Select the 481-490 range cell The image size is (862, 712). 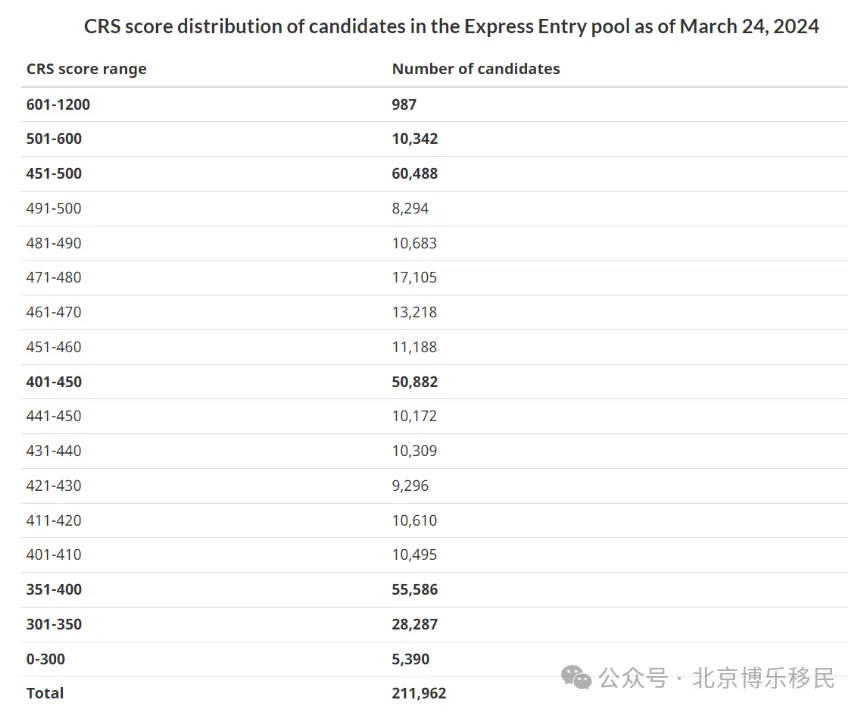pyautogui.click(x=54, y=243)
